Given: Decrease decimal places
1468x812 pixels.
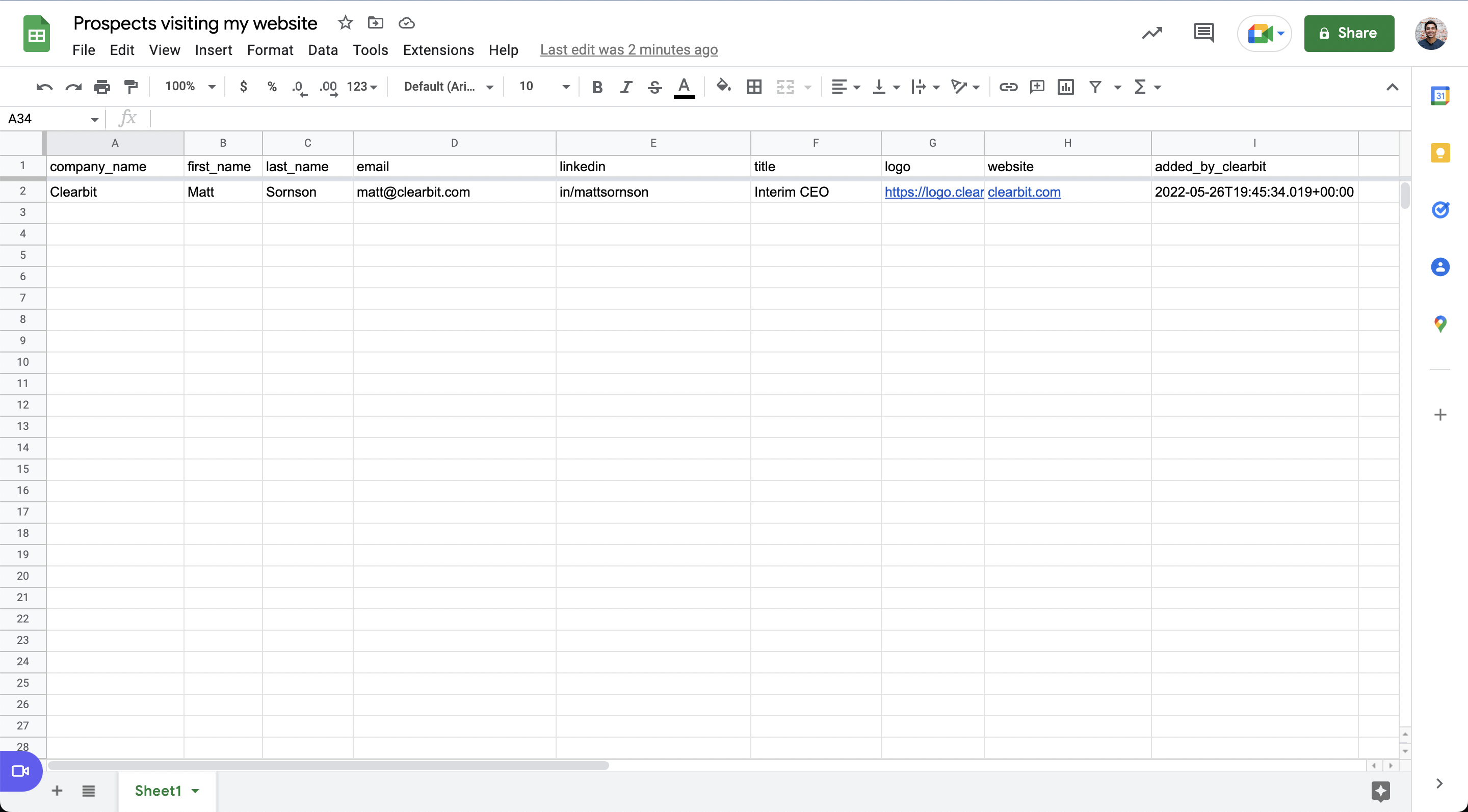Looking at the screenshot, I should [299, 88].
